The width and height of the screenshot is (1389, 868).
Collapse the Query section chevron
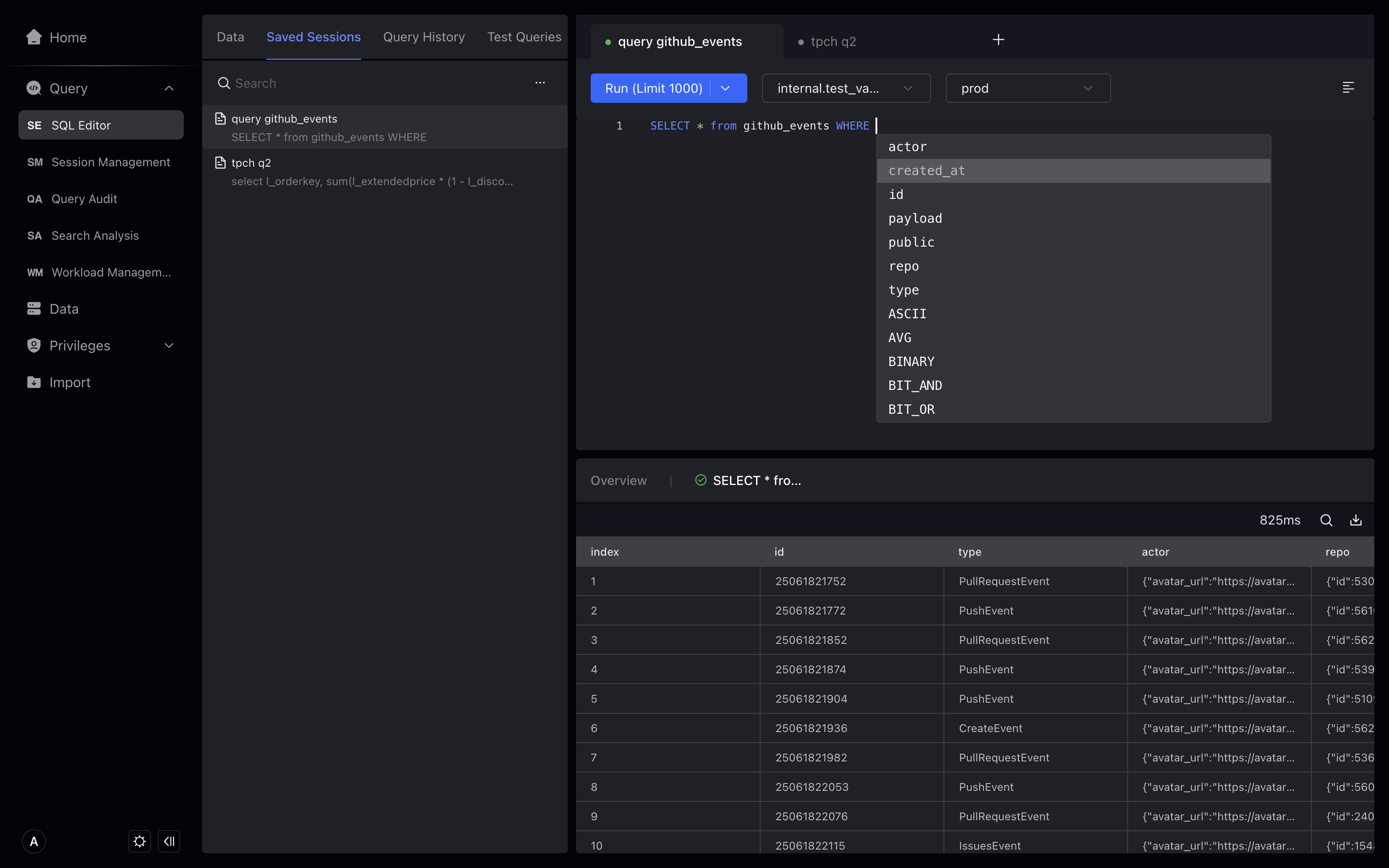(169, 88)
